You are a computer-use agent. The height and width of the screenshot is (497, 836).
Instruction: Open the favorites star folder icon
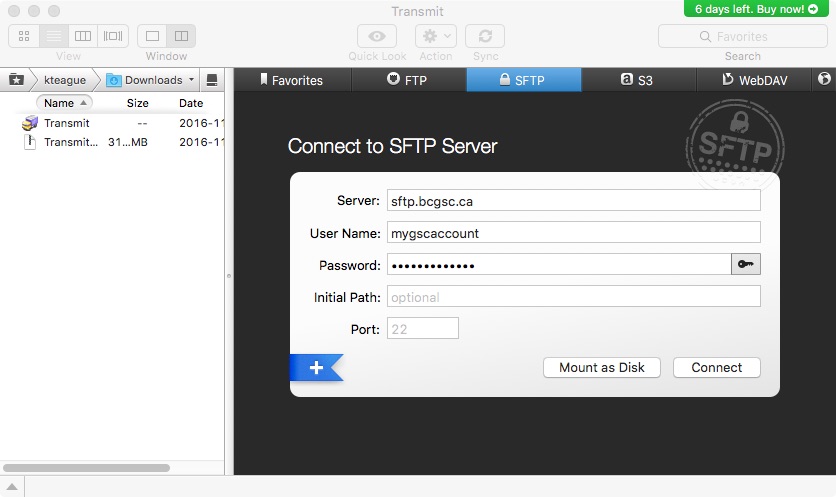(x=17, y=80)
